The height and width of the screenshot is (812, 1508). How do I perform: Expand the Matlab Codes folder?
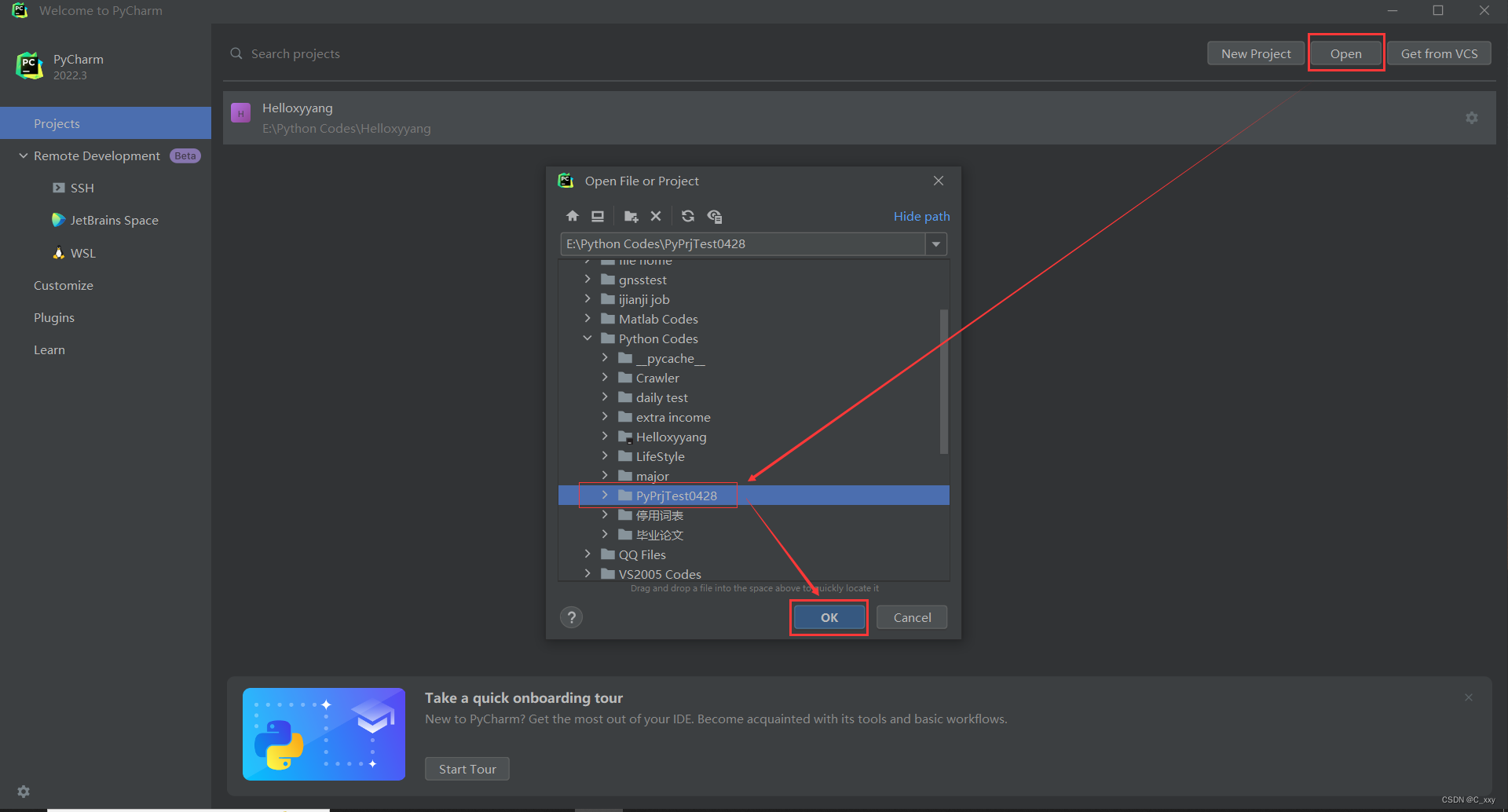(x=587, y=319)
